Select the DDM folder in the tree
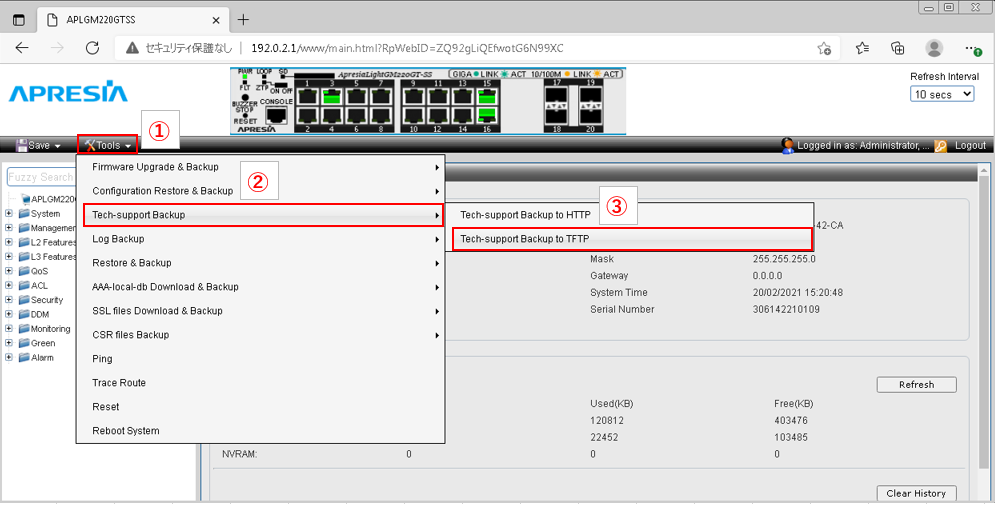Screen dimensions: 1004x510 point(34,315)
